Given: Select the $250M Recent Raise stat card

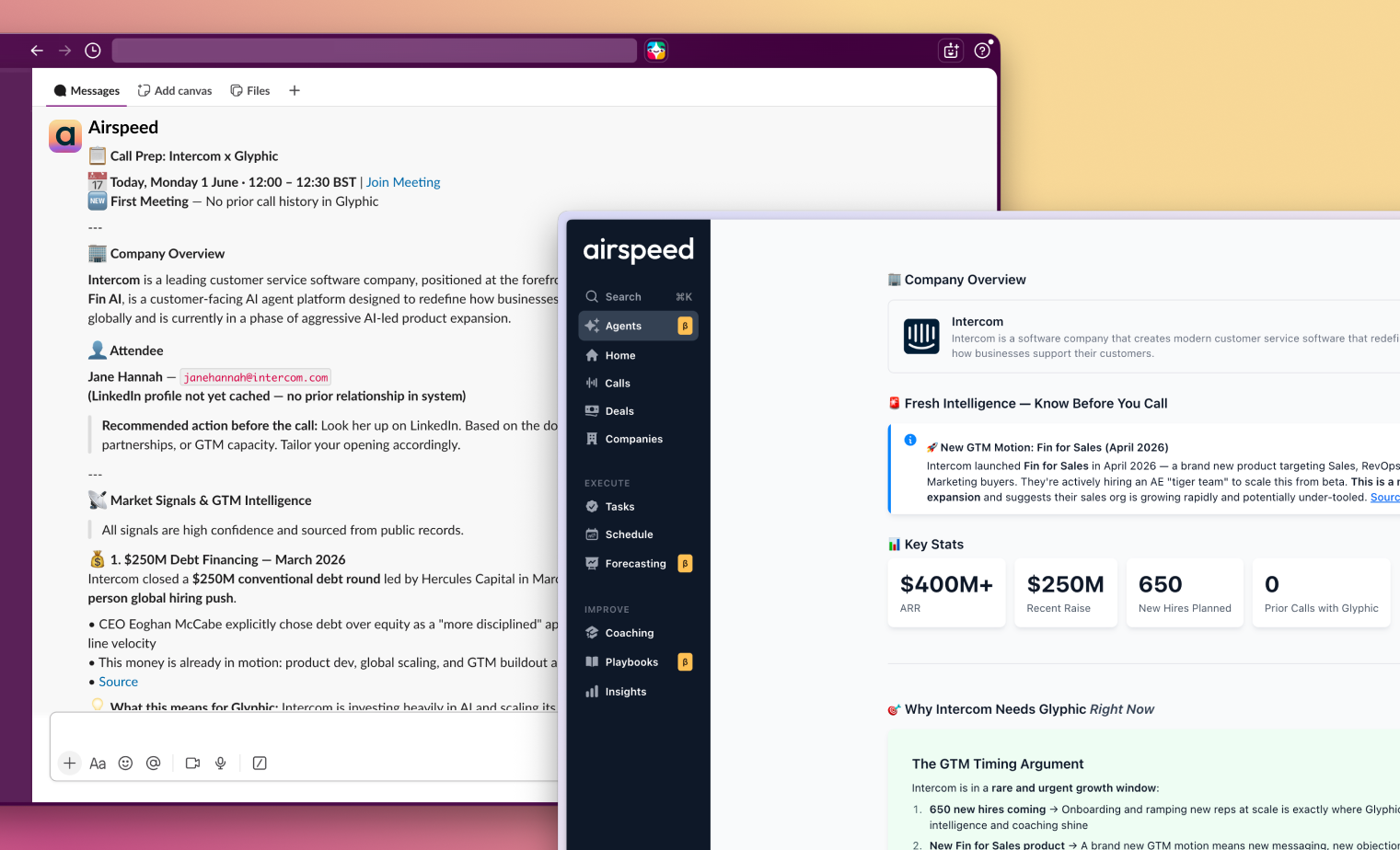Looking at the screenshot, I should click(1066, 593).
